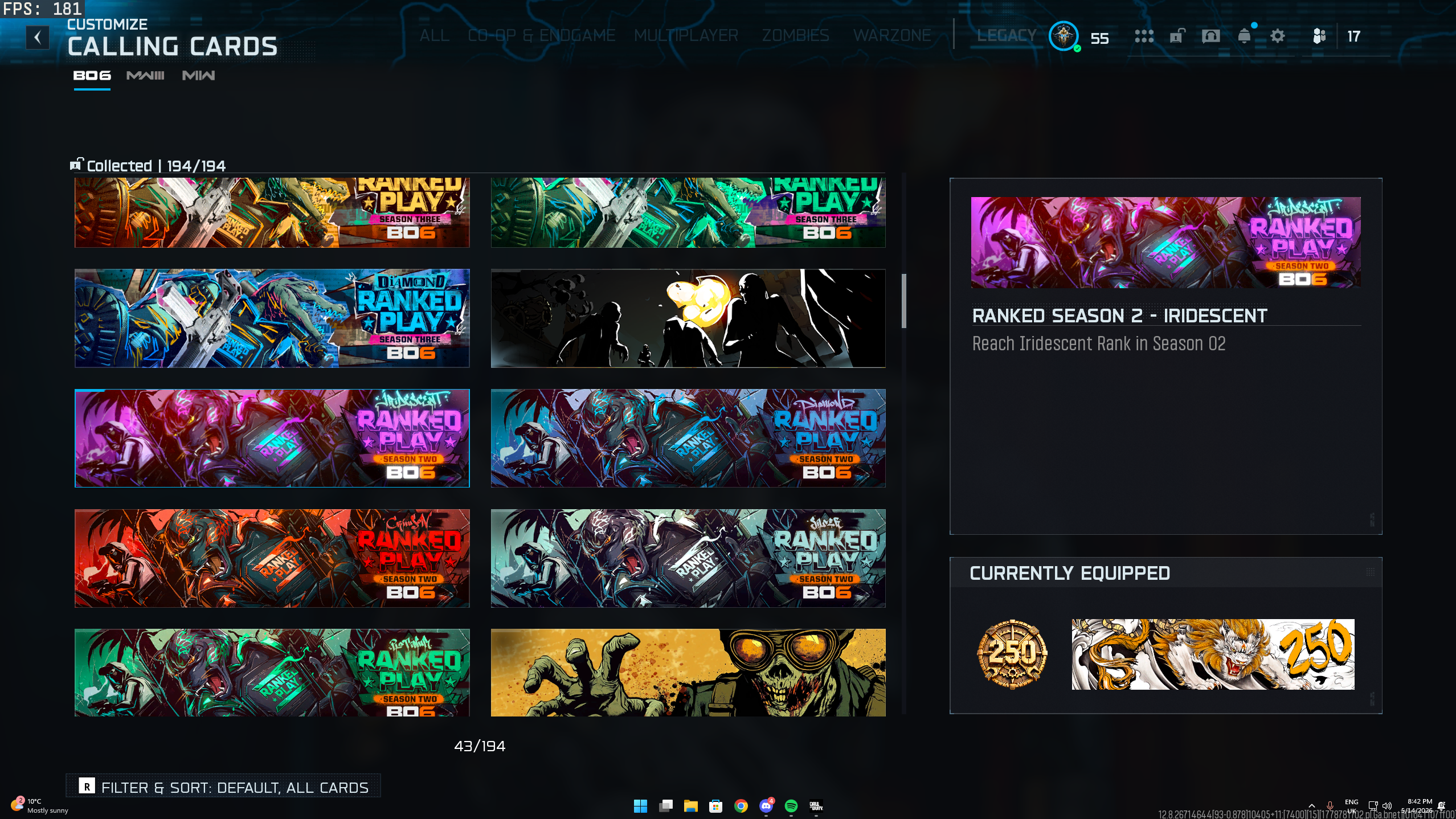1456x819 pixels.
Task: Click "Reach Iridescent Rank in Season 02" text
Action: click(x=1099, y=343)
